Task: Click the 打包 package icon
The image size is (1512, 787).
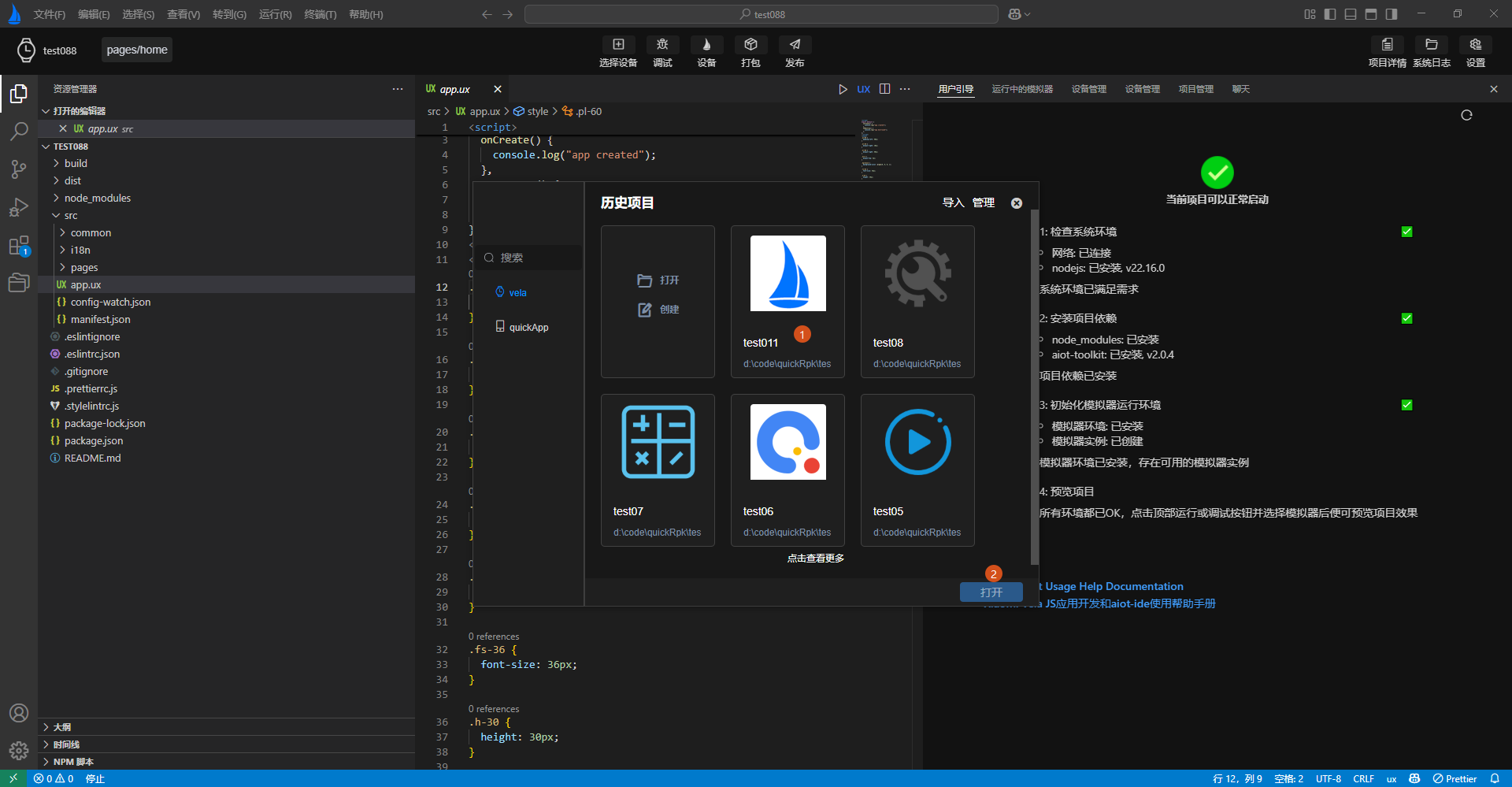Action: (x=750, y=45)
